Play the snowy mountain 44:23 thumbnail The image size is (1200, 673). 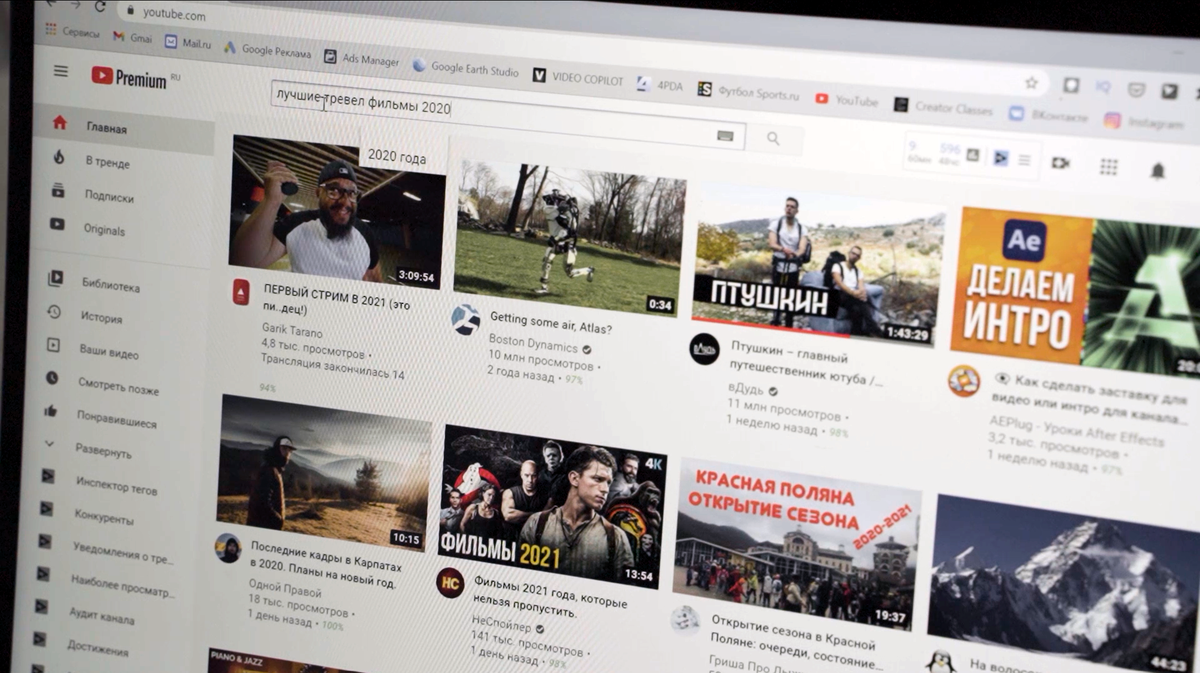(x=1060, y=585)
